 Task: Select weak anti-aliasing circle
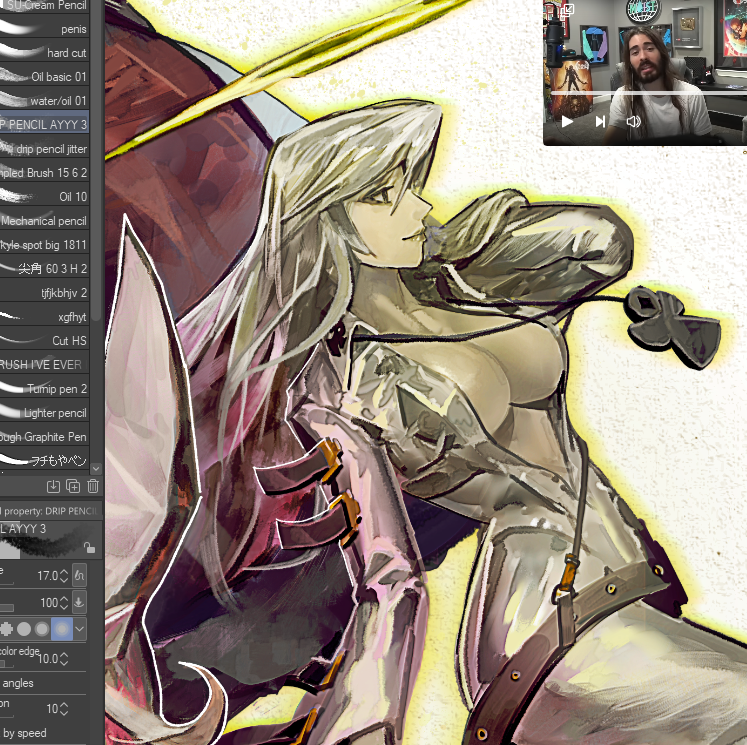tap(24, 629)
